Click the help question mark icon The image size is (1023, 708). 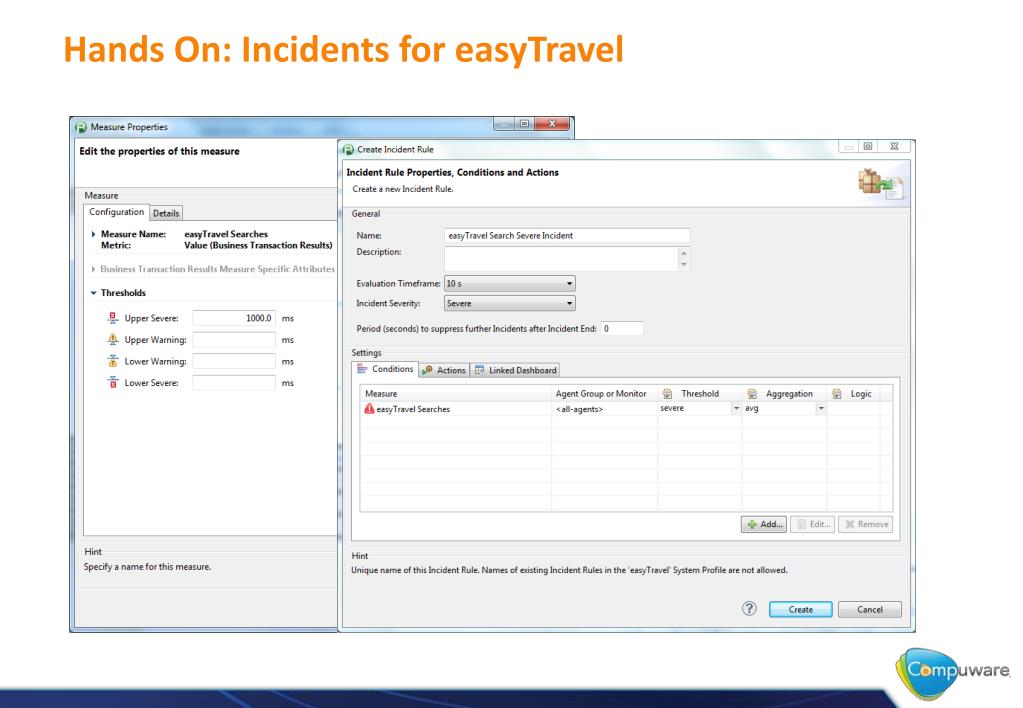coord(749,608)
